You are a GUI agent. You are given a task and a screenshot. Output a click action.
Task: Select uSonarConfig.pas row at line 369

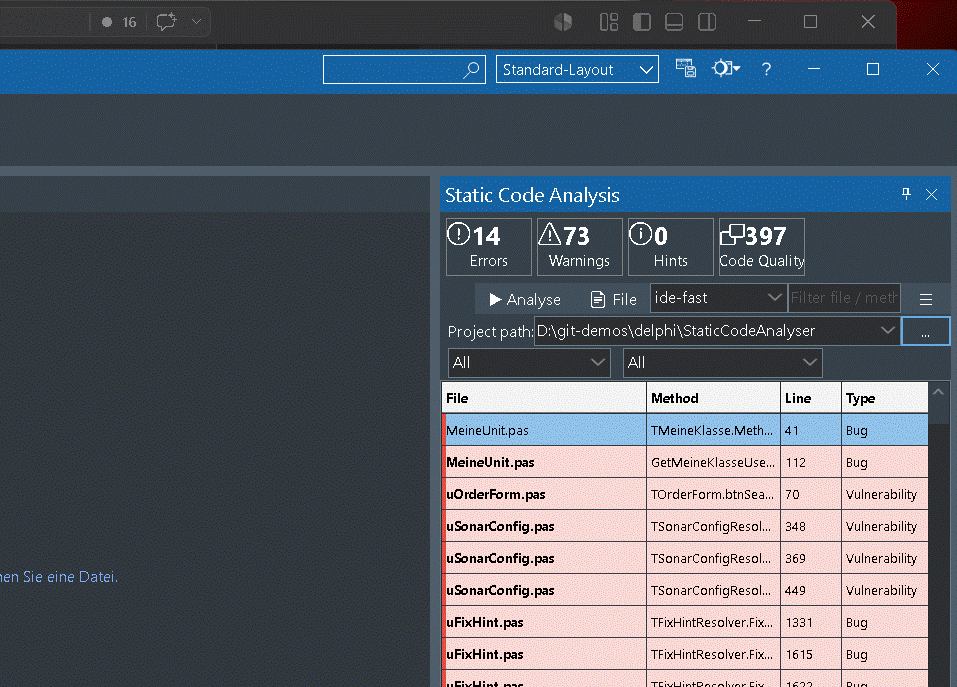coord(685,558)
